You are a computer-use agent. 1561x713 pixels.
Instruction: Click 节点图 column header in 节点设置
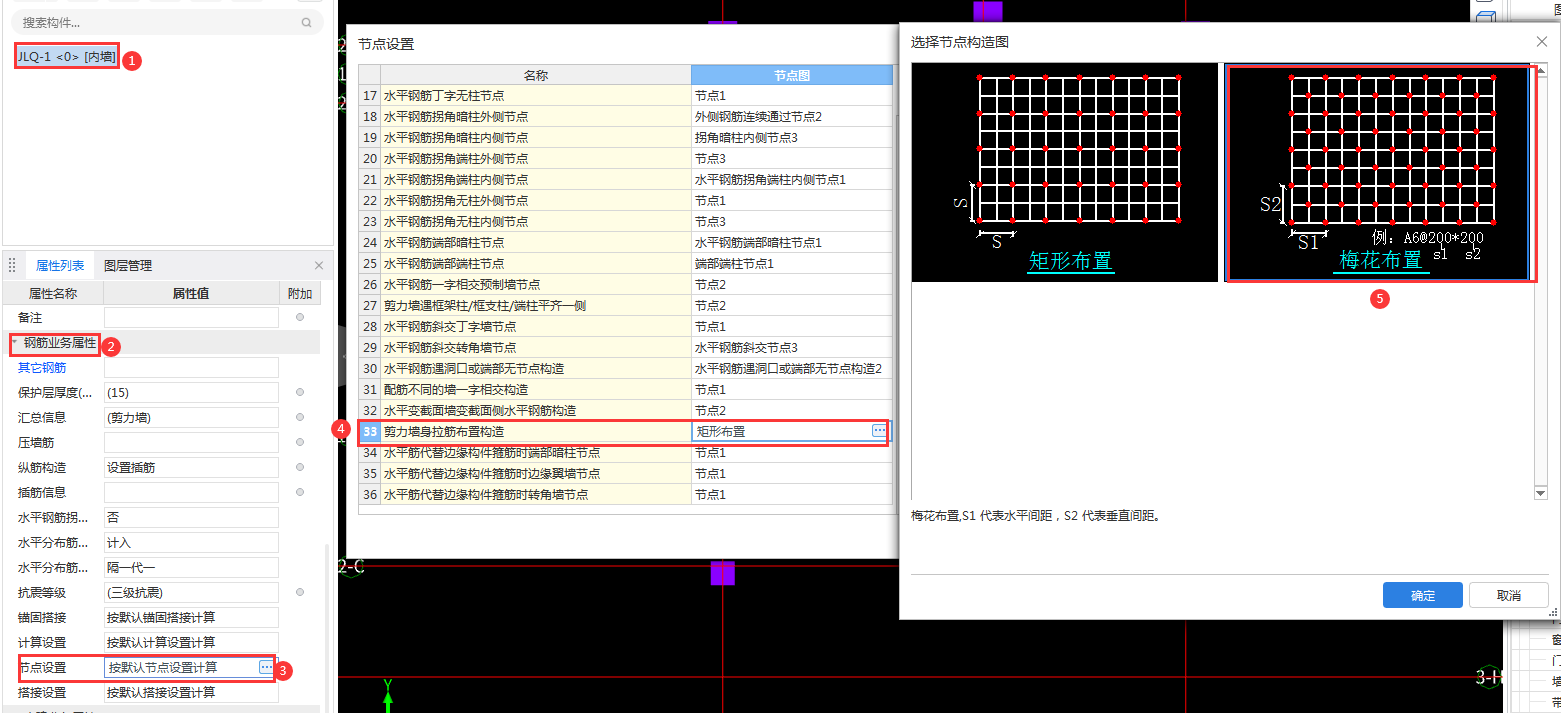pyautogui.click(x=791, y=75)
